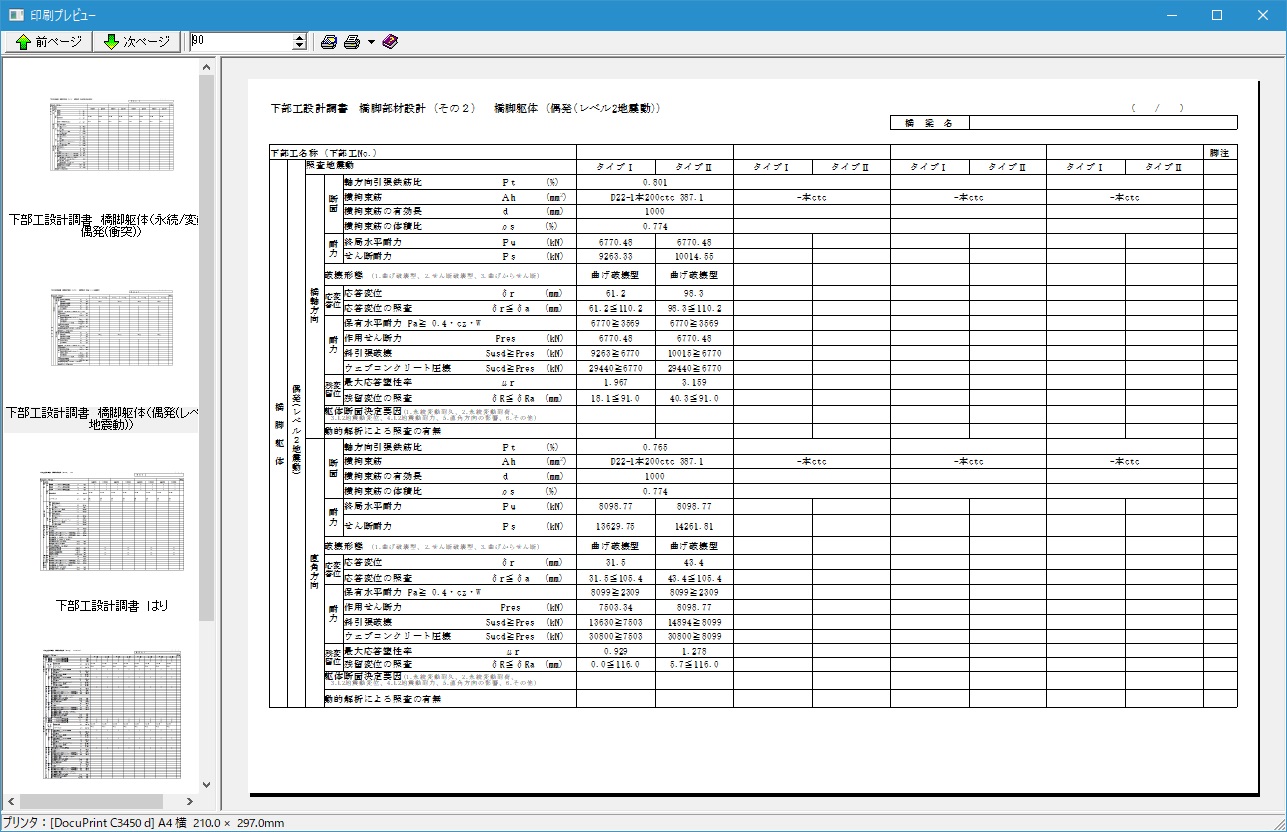Screen dimensions: 1287x832
Task: Click the value 13629.75
Action: (x=615, y=526)
